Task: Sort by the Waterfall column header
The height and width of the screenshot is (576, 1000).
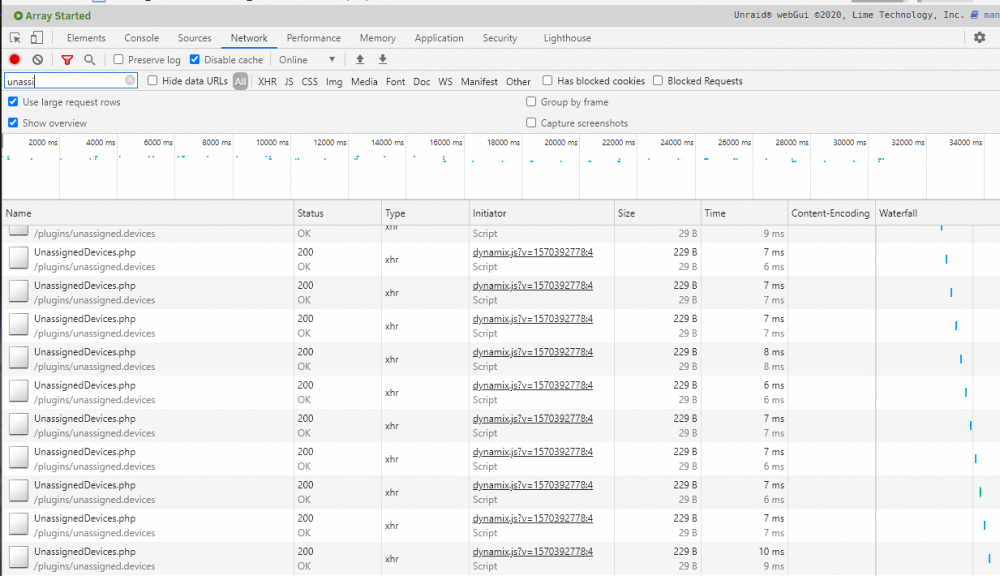Action: pyautogui.click(x=938, y=213)
